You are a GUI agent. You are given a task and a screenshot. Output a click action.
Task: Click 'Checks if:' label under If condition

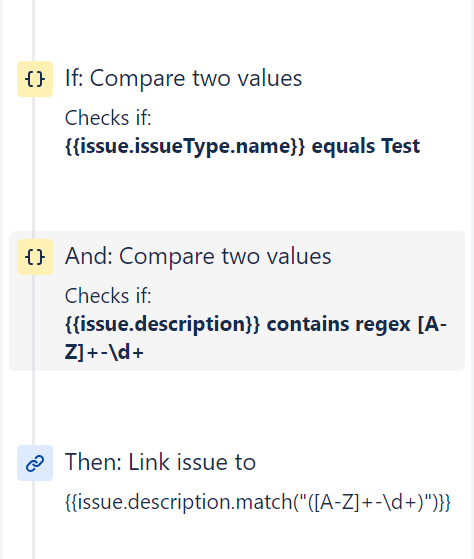pos(108,118)
